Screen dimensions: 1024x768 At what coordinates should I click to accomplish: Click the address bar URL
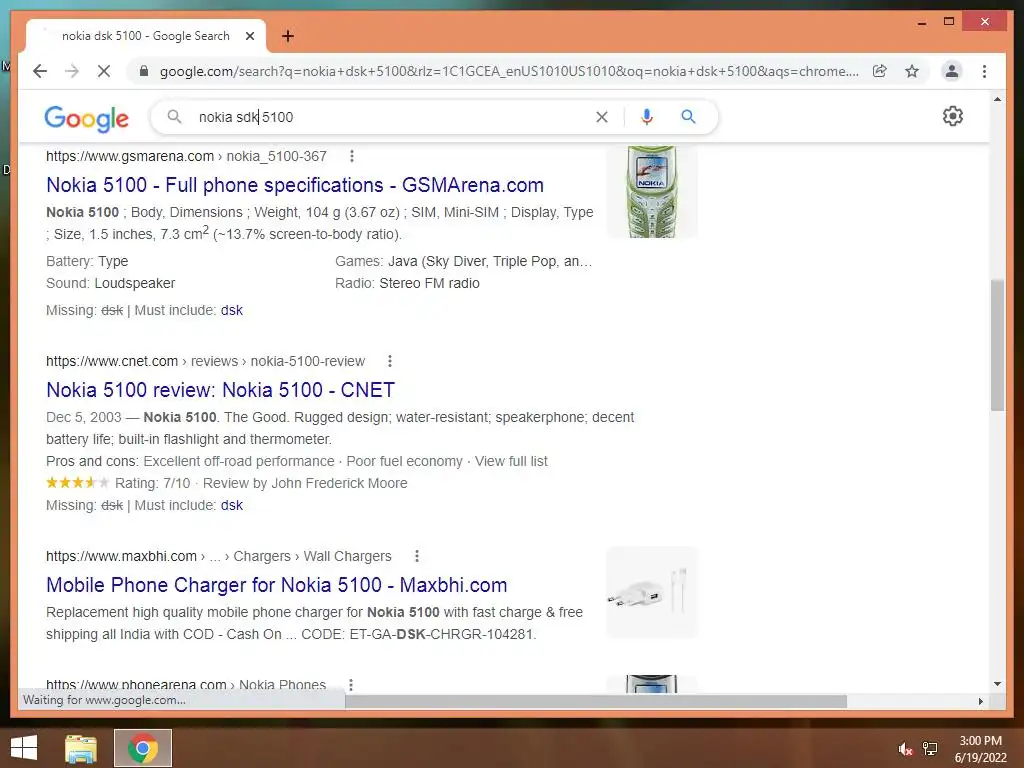[x=509, y=71]
